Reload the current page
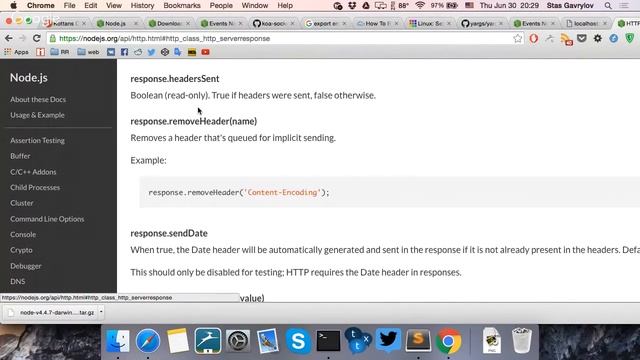 [36, 38]
